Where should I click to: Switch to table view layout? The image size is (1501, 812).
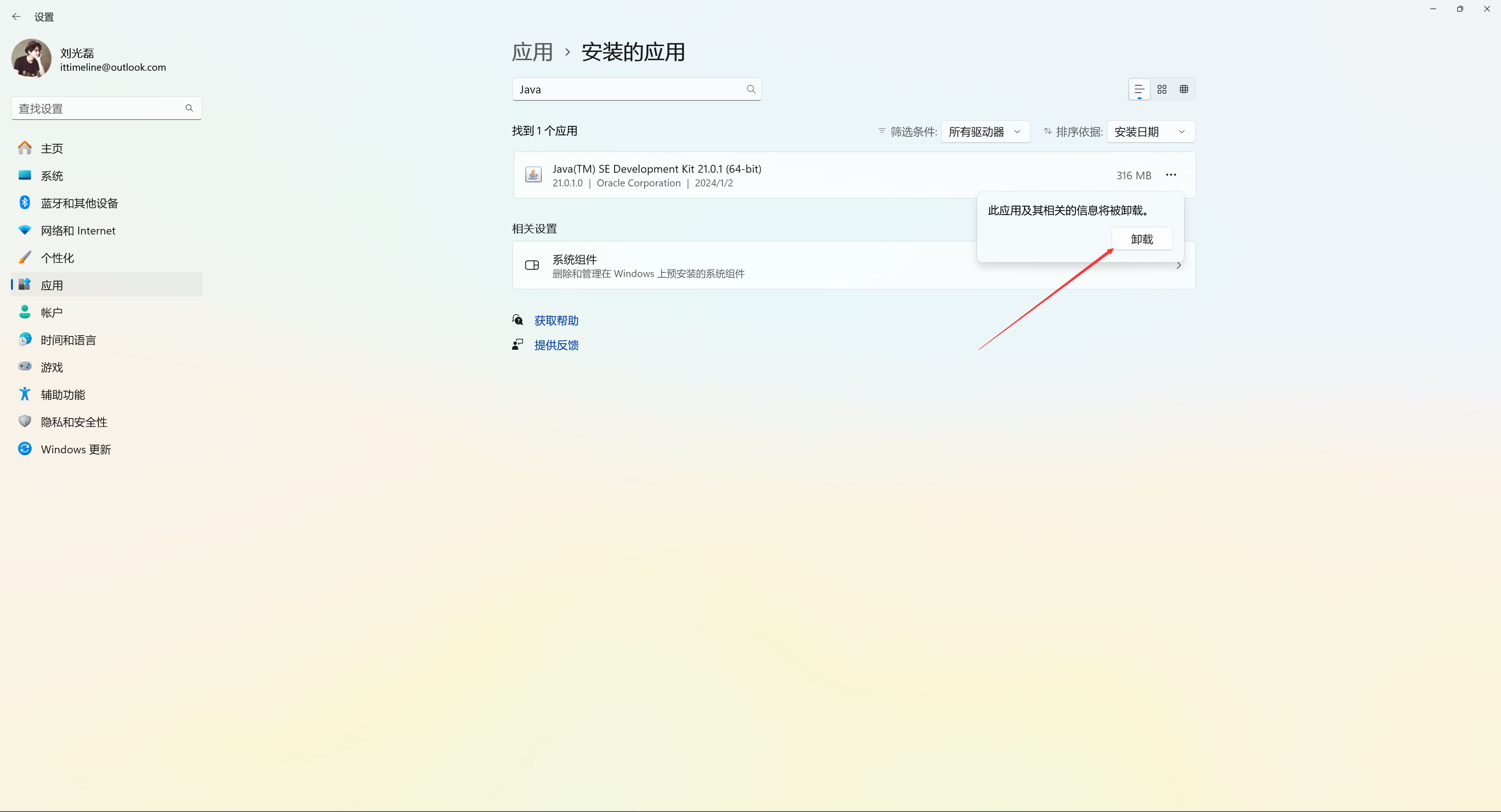(x=1184, y=89)
